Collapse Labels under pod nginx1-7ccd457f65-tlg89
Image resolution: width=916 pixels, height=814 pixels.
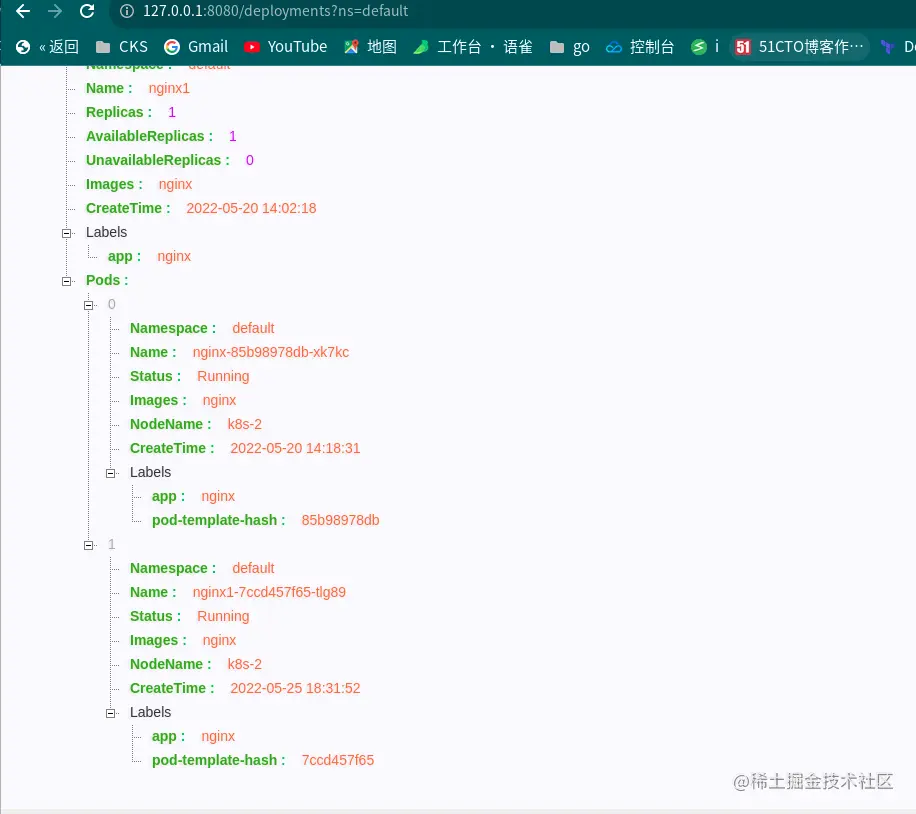point(110,713)
